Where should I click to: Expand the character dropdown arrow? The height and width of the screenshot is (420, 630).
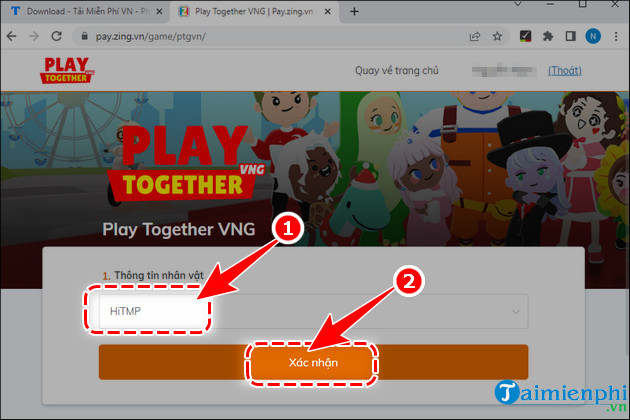coord(516,312)
